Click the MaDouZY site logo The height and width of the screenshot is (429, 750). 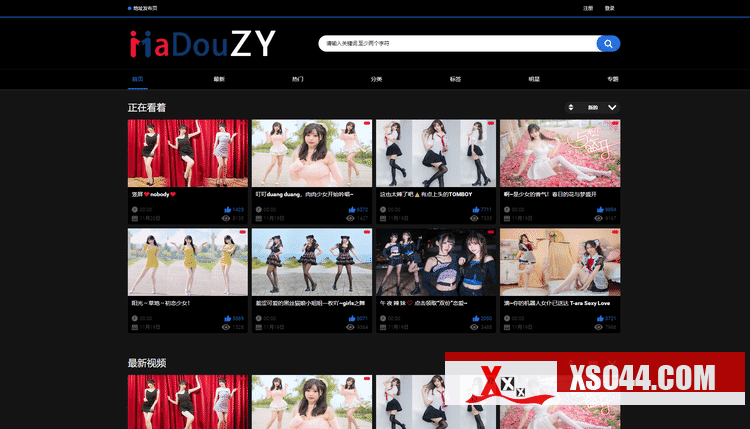[x=202, y=43]
